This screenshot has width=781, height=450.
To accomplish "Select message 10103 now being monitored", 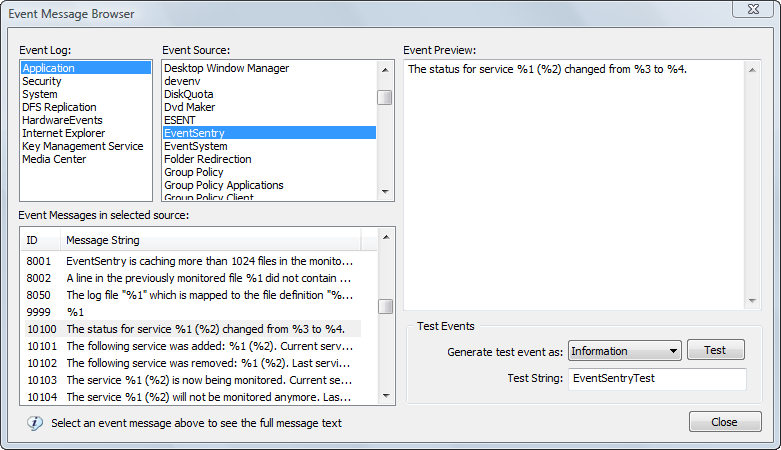I will (193, 380).
